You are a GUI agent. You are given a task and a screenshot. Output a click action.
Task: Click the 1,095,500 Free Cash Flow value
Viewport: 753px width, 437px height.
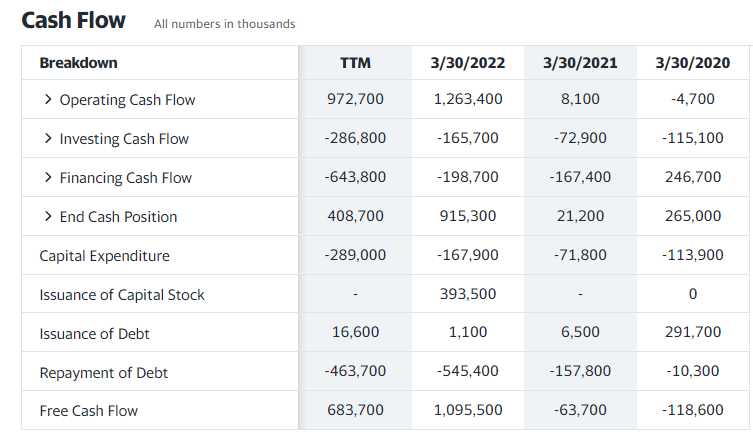tap(468, 410)
